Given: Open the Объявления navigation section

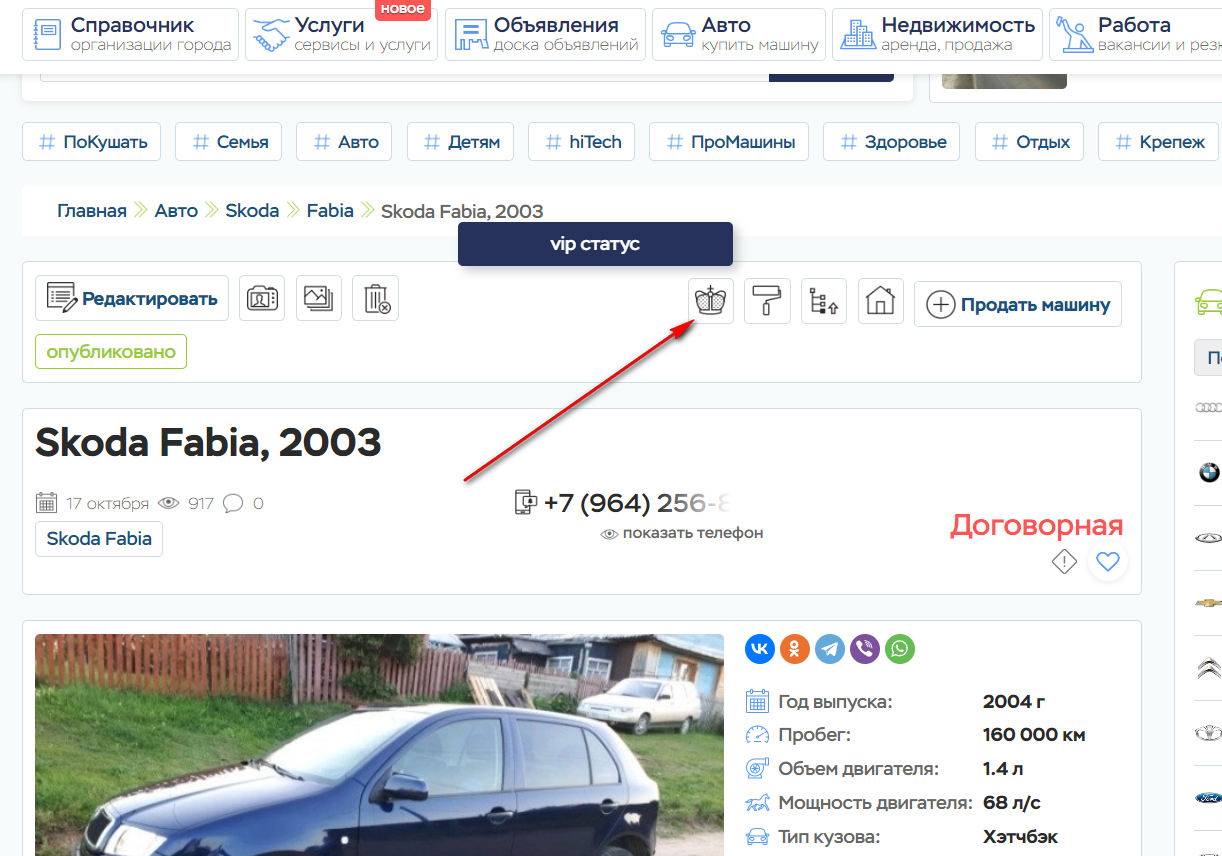Looking at the screenshot, I should click(545, 34).
